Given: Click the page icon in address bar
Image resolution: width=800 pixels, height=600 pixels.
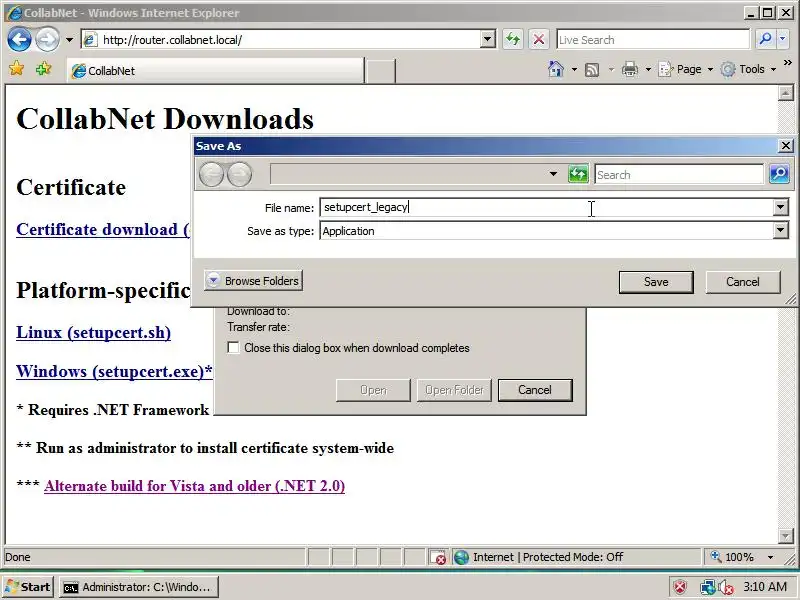Looking at the screenshot, I should pyautogui.click(x=90, y=39).
